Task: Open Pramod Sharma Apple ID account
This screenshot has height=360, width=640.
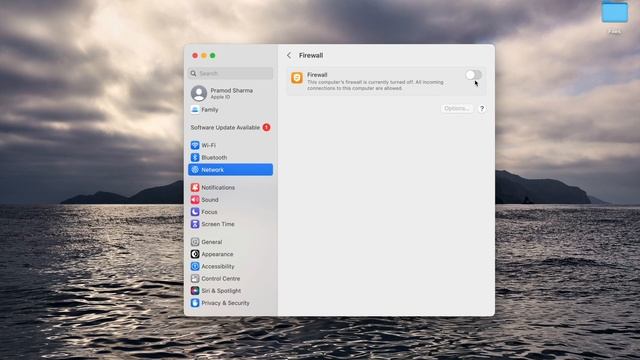Action: 231,93
